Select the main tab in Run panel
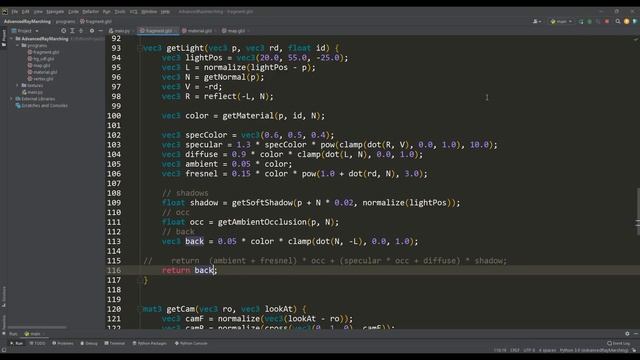The height and width of the screenshot is (360, 640). tap(33, 334)
